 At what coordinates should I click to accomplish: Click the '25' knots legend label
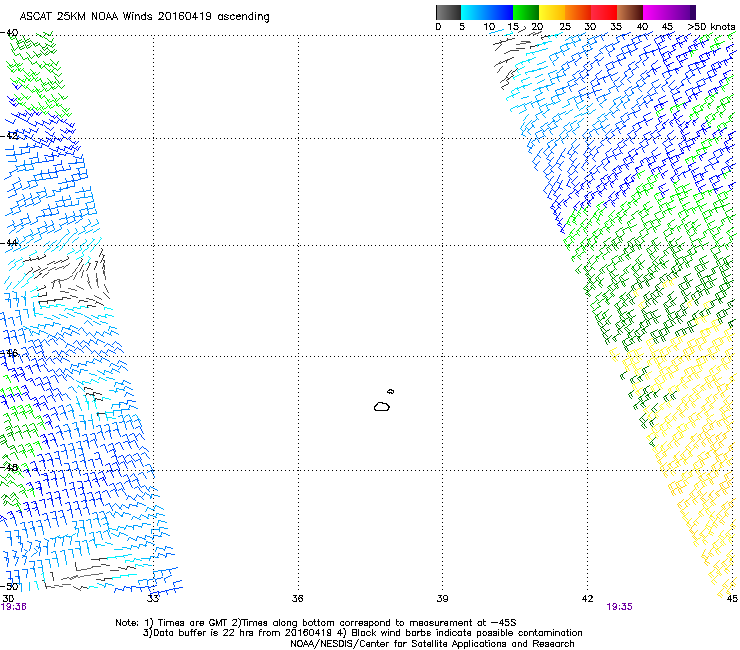point(565,27)
